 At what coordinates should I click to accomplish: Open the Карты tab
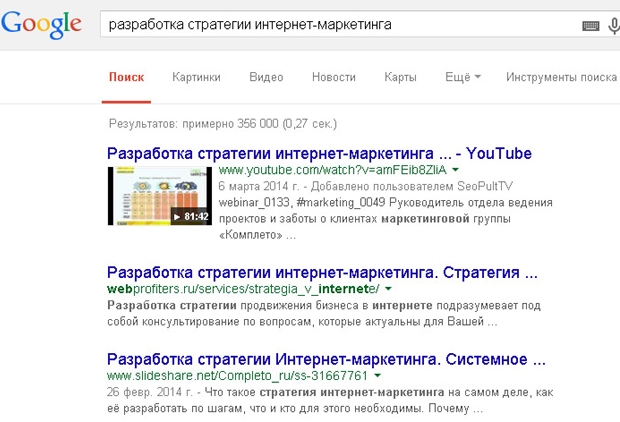tap(400, 77)
